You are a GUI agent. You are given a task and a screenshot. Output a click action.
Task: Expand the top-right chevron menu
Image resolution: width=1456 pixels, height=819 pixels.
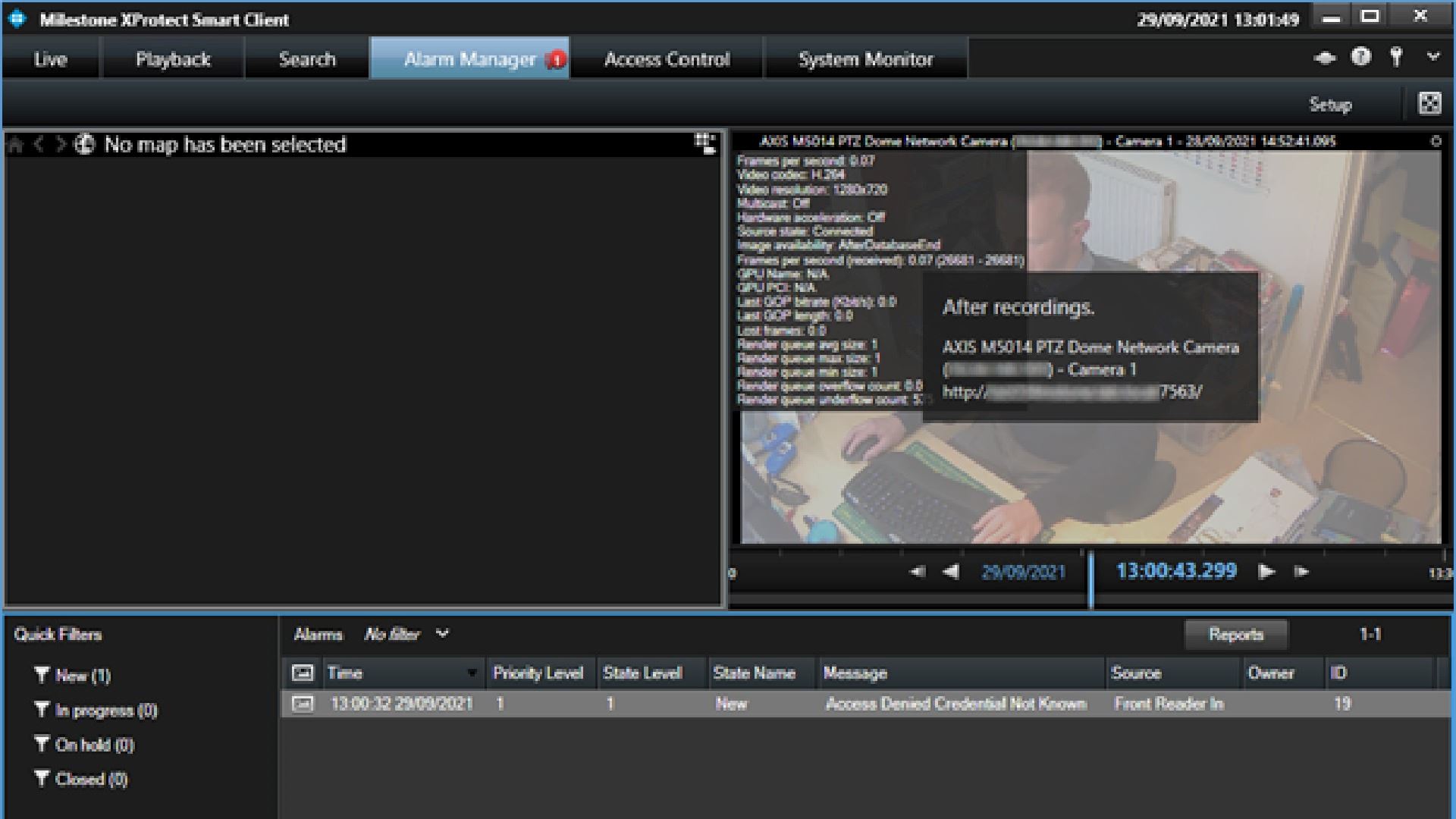pyautogui.click(x=1432, y=56)
